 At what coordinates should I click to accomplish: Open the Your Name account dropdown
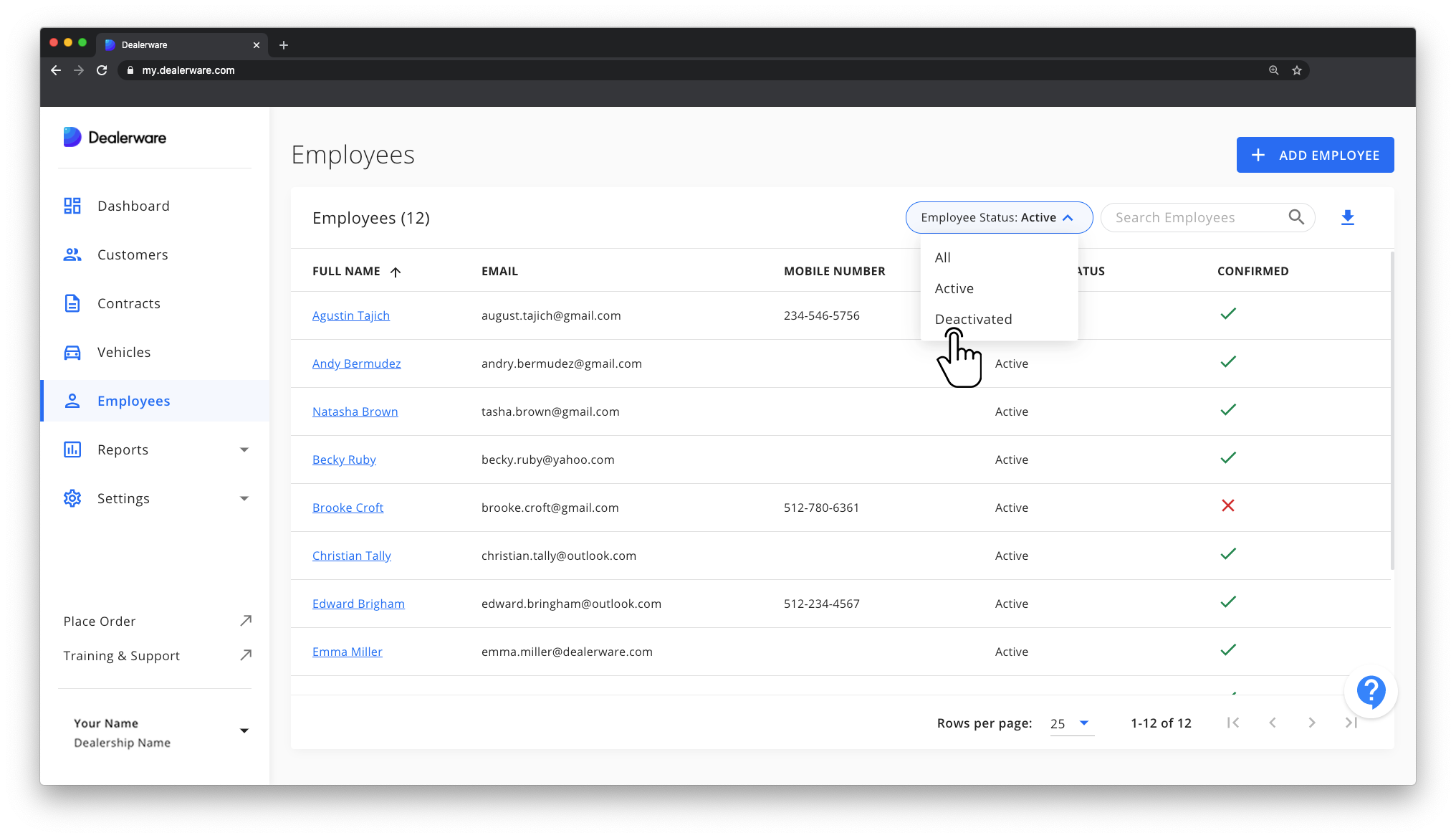(x=244, y=731)
